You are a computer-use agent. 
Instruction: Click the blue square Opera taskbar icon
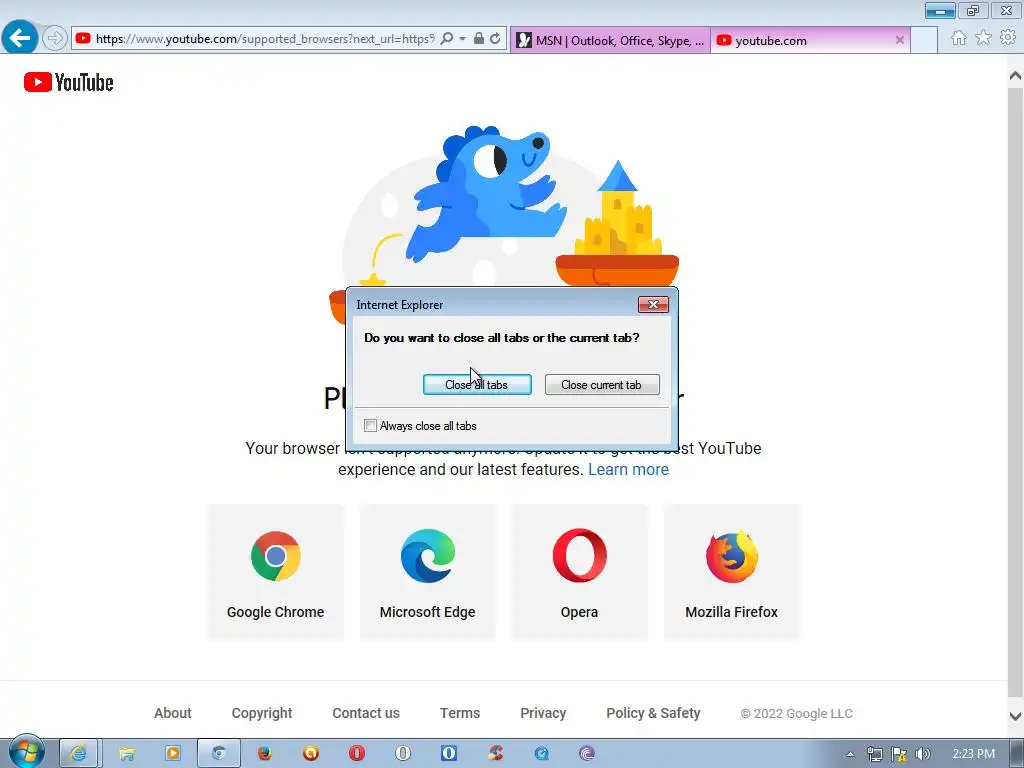449,754
